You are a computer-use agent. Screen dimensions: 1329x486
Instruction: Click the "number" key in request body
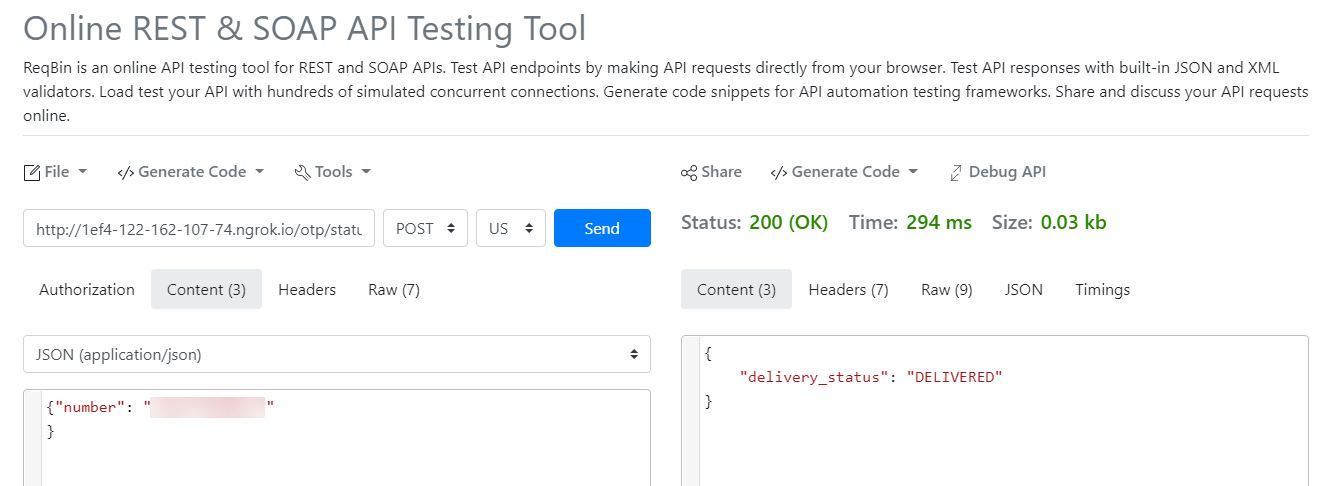coord(90,408)
